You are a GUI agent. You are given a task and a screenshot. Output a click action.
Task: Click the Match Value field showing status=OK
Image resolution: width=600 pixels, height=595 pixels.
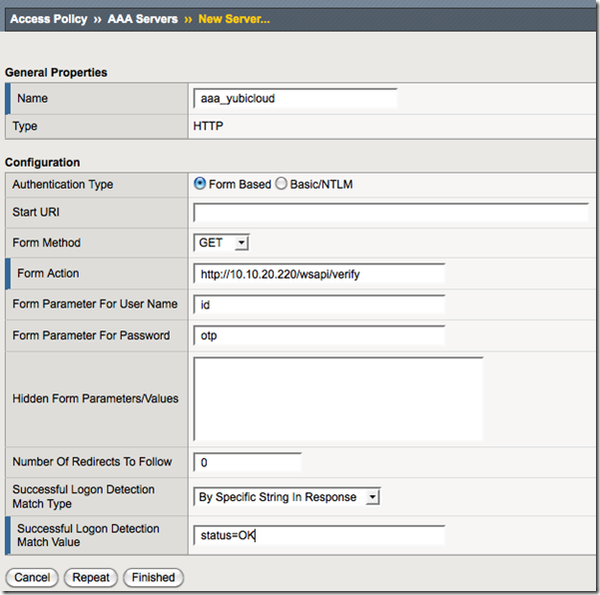[x=318, y=535]
